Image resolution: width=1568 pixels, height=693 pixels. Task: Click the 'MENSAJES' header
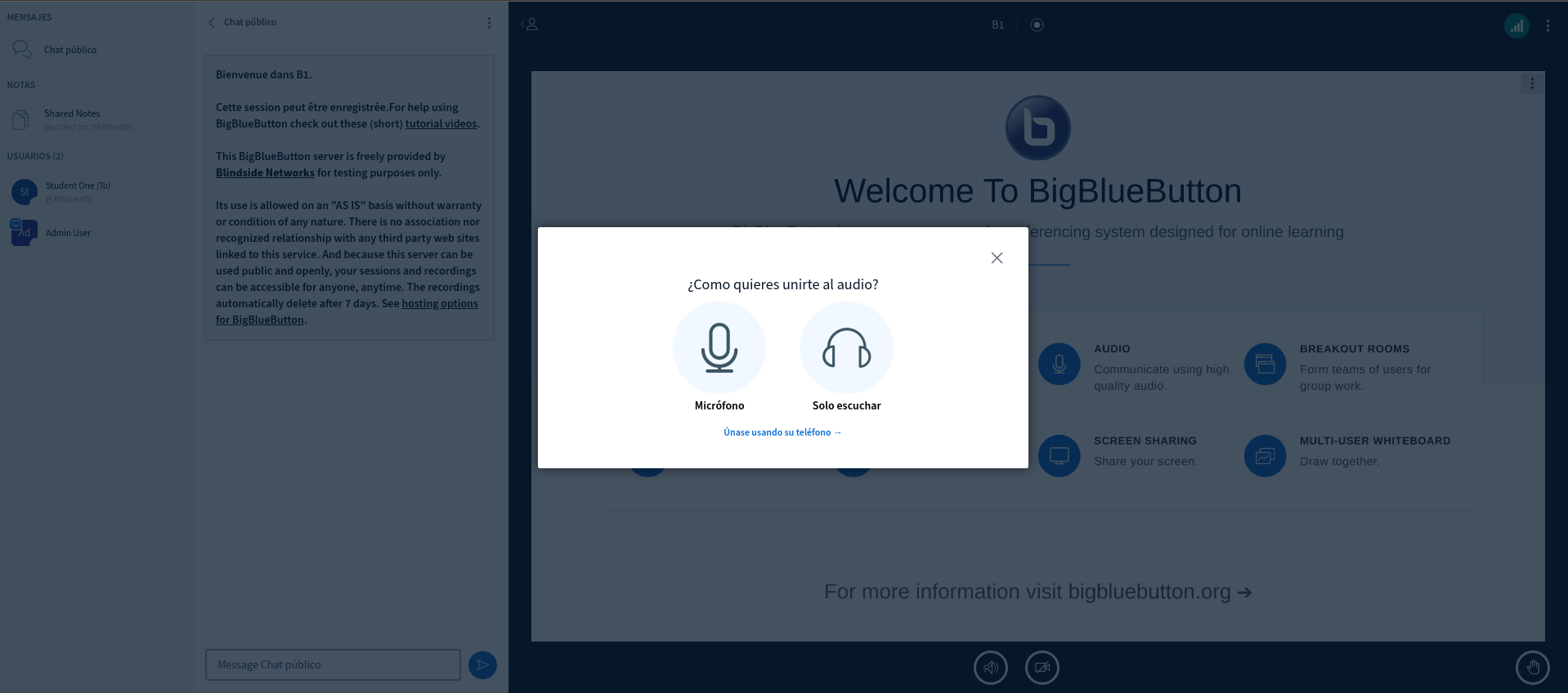click(29, 17)
